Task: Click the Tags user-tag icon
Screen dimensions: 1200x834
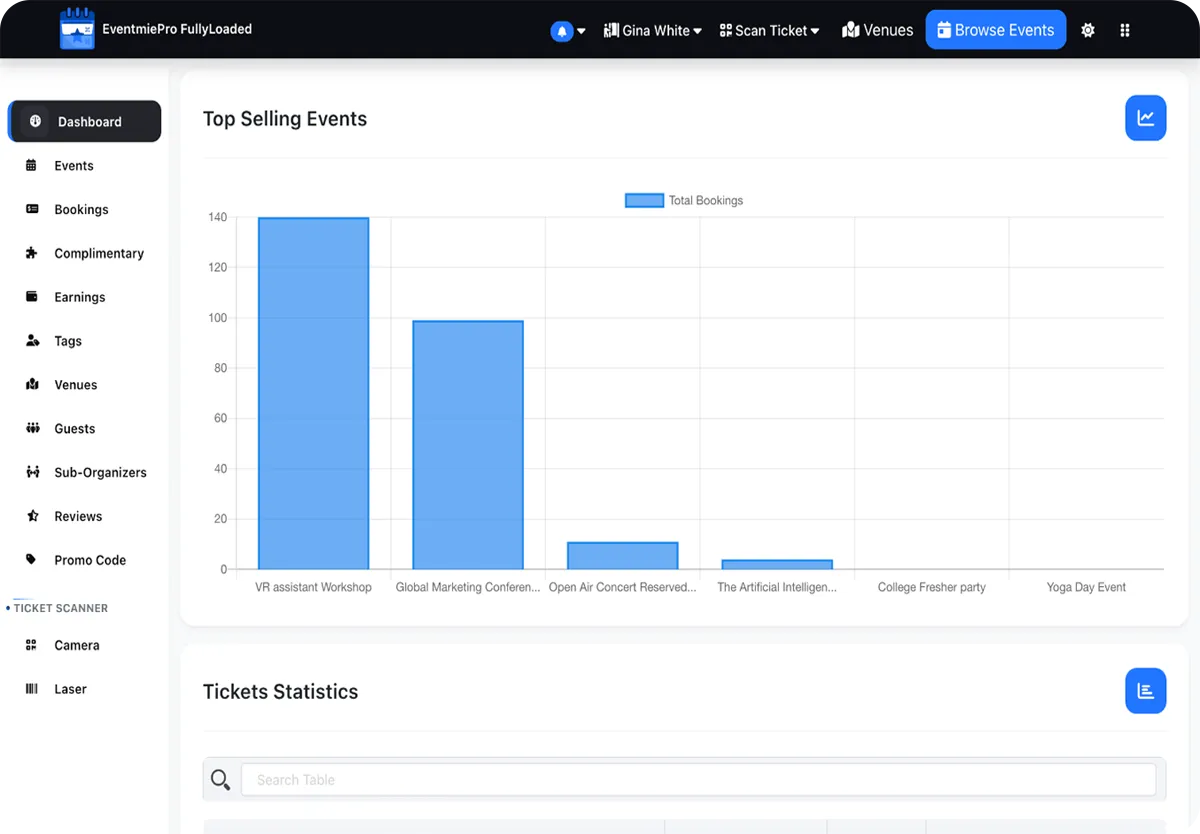Action: click(x=32, y=340)
